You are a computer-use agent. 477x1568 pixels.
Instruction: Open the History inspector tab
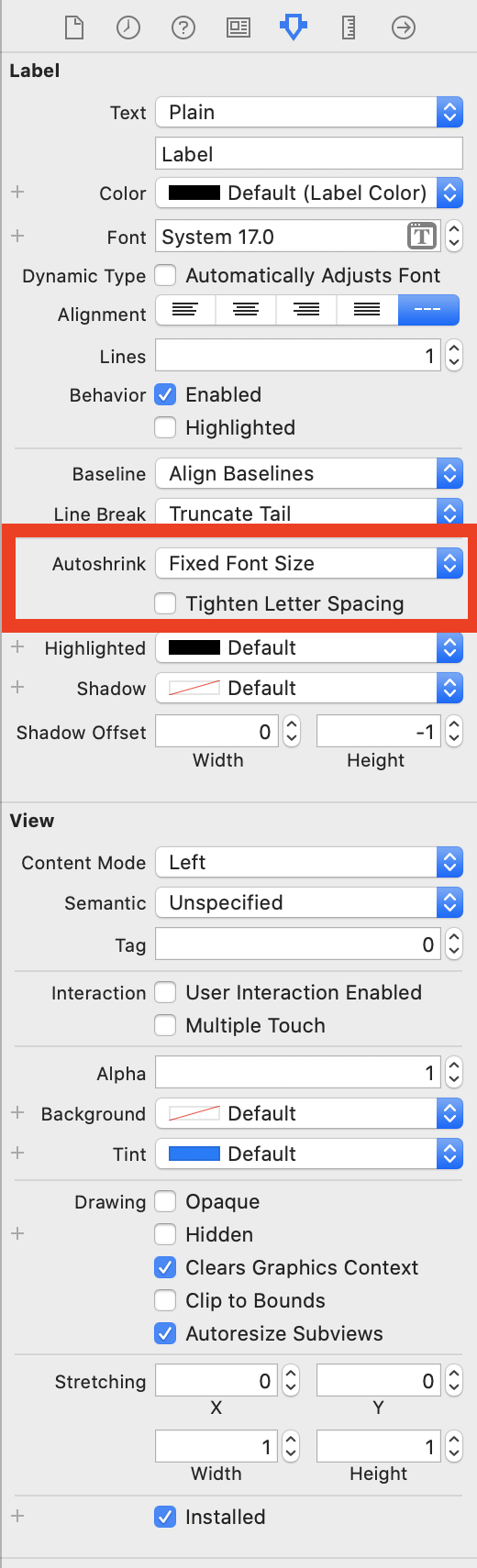tap(128, 28)
